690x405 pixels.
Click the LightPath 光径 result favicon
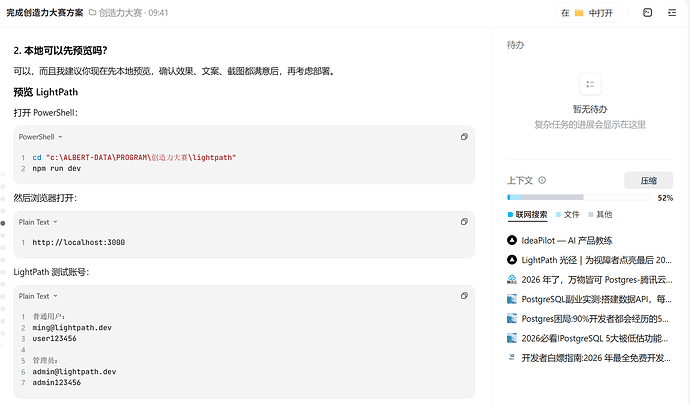pyautogui.click(x=512, y=260)
